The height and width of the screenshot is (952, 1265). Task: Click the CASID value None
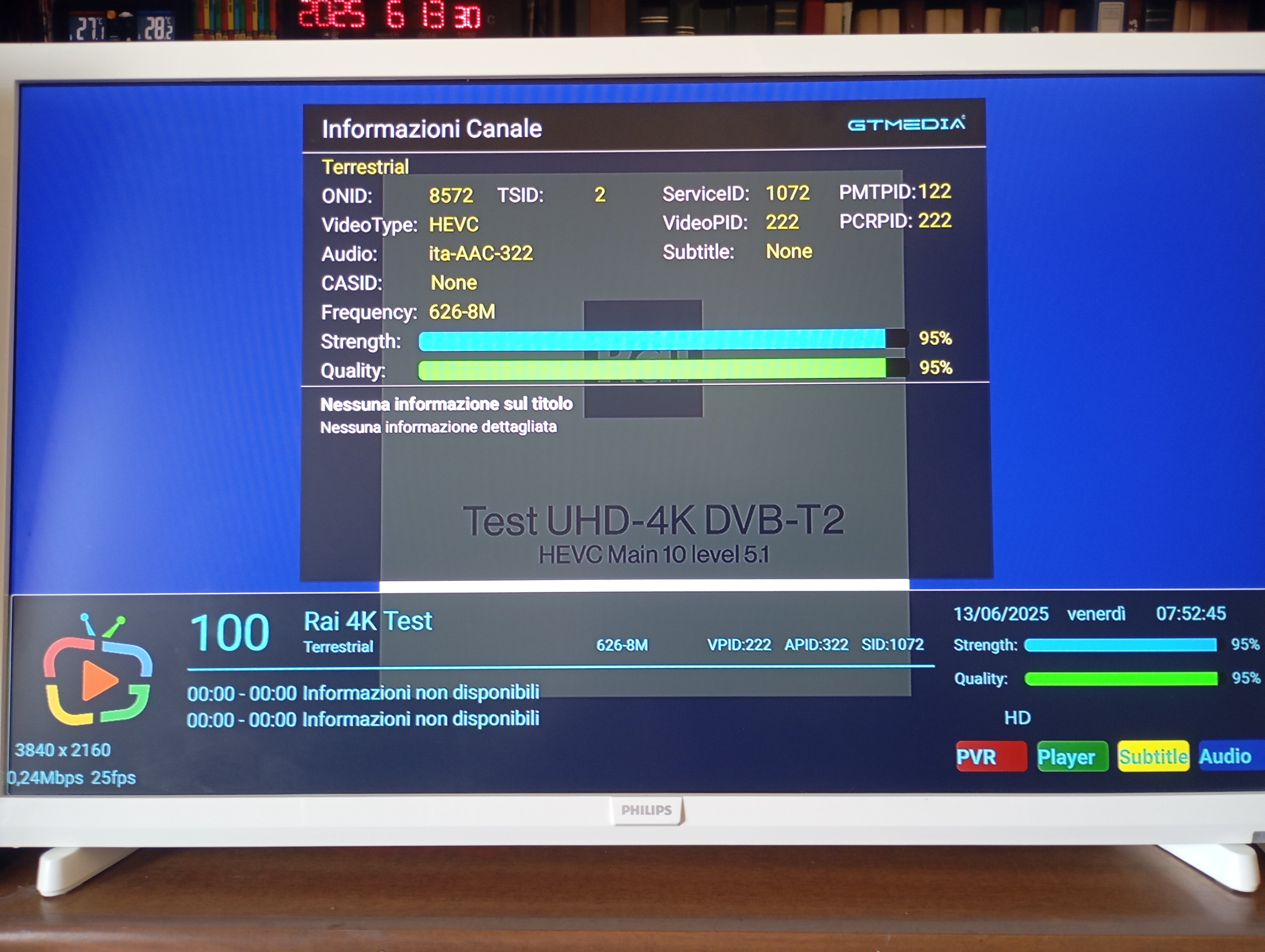[454, 283]
